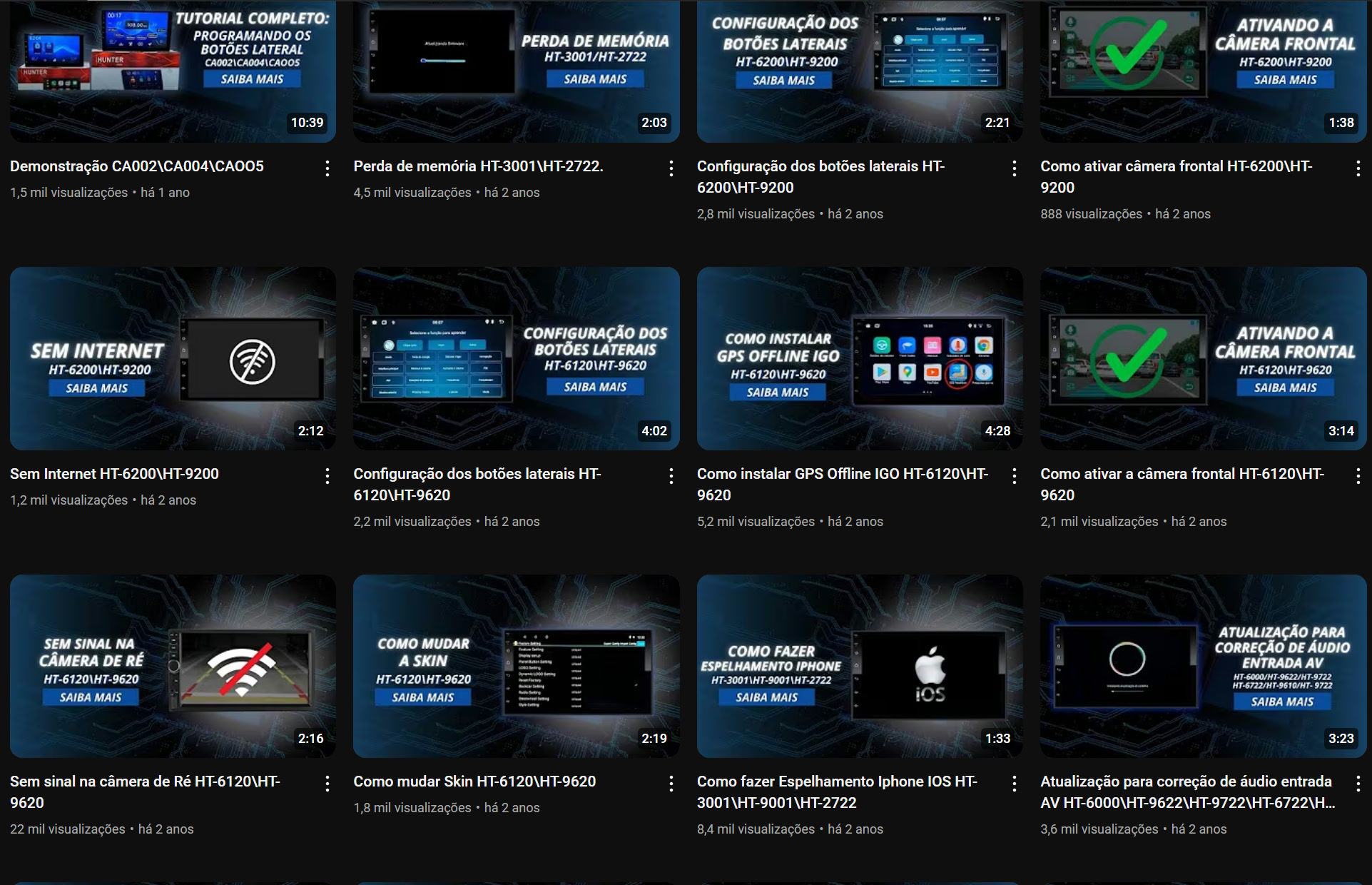Open thumbnail Atualização para correção de áudio entrada AV

click(x=1204, y=666)
